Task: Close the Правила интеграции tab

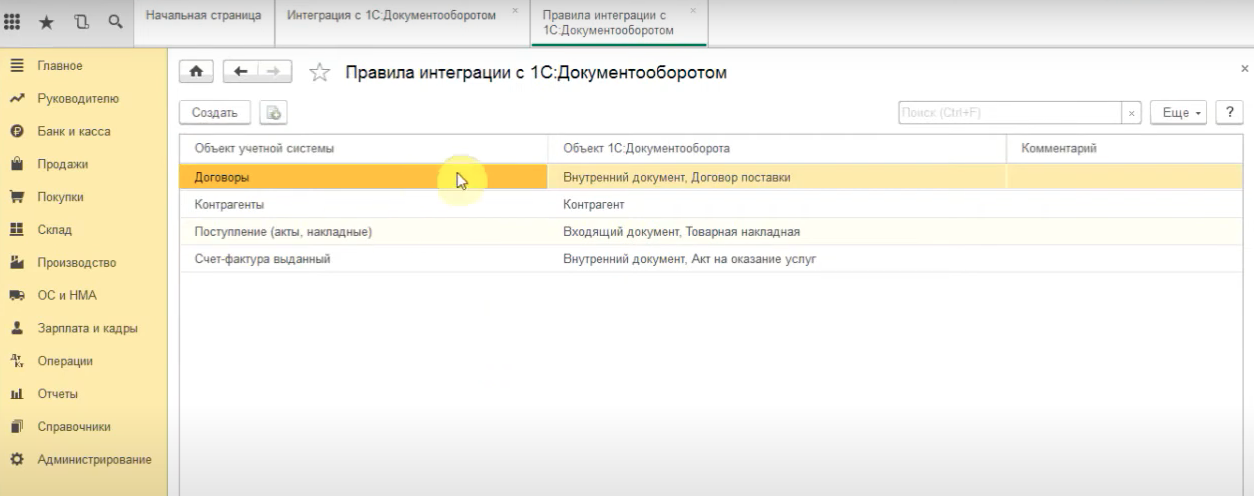Action: click(693, 10)
